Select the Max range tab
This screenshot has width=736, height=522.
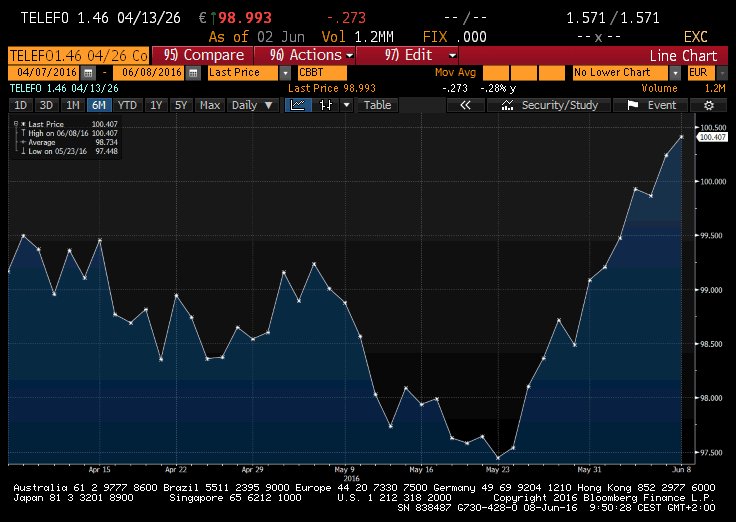(209, 105)
